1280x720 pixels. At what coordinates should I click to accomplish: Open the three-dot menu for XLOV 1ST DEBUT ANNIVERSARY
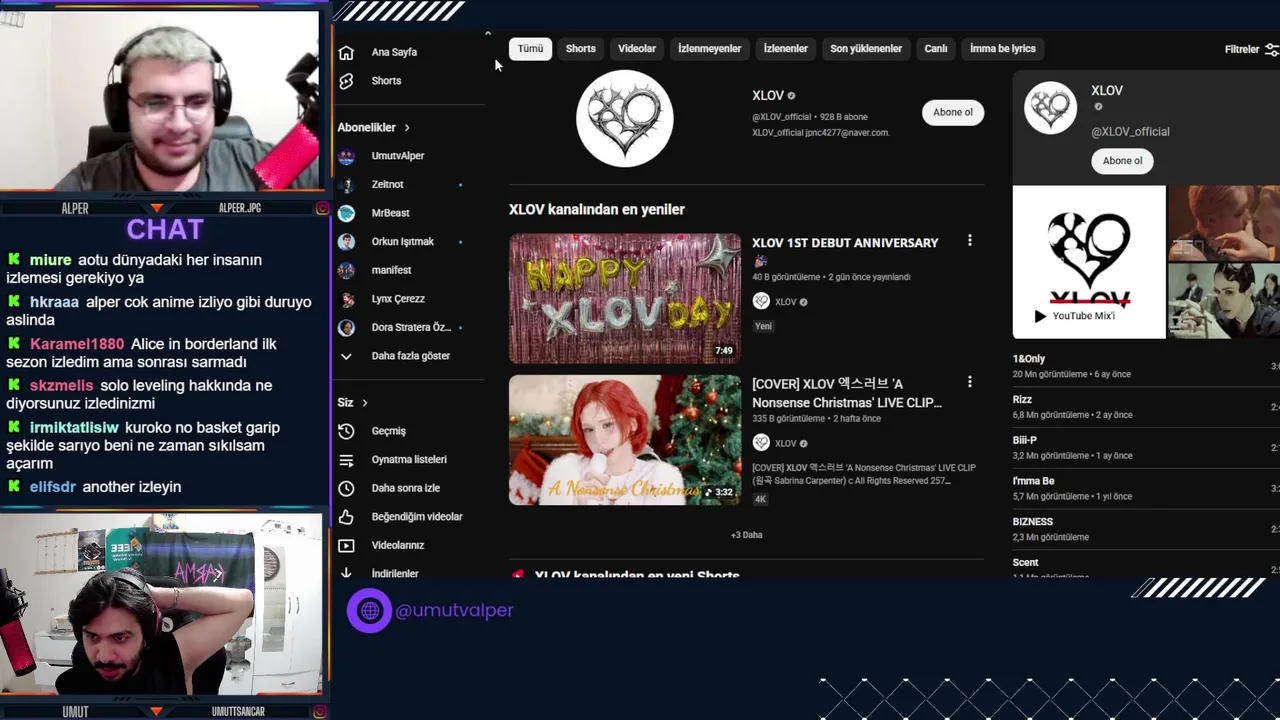click(x=969, y=241)
